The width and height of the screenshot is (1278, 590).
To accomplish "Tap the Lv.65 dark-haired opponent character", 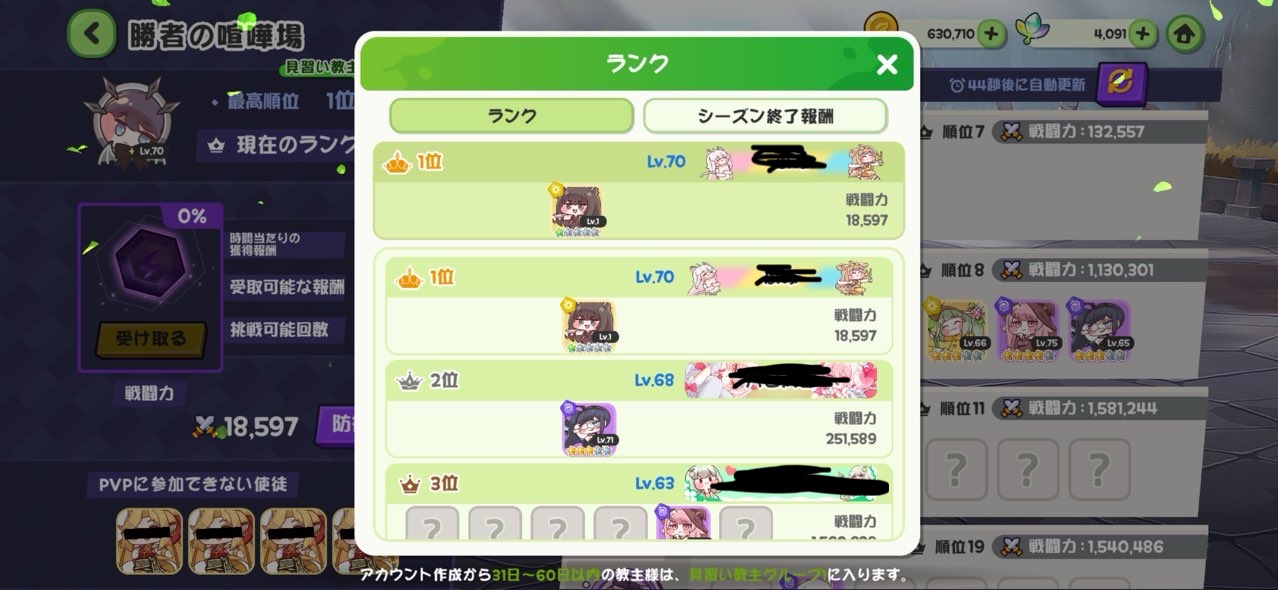I will 1099,329.
